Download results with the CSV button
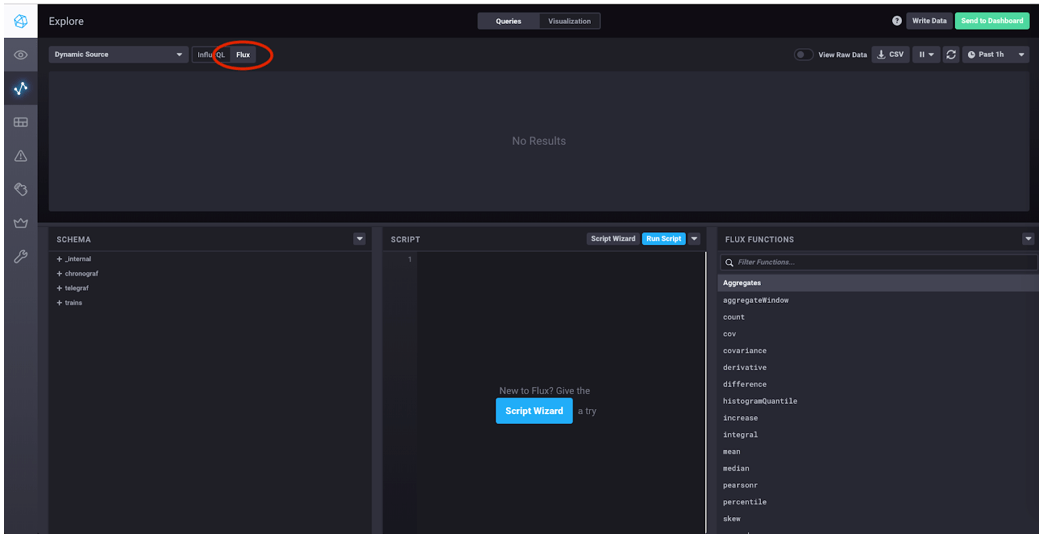The image size is (1044, 536). (890, 54)
